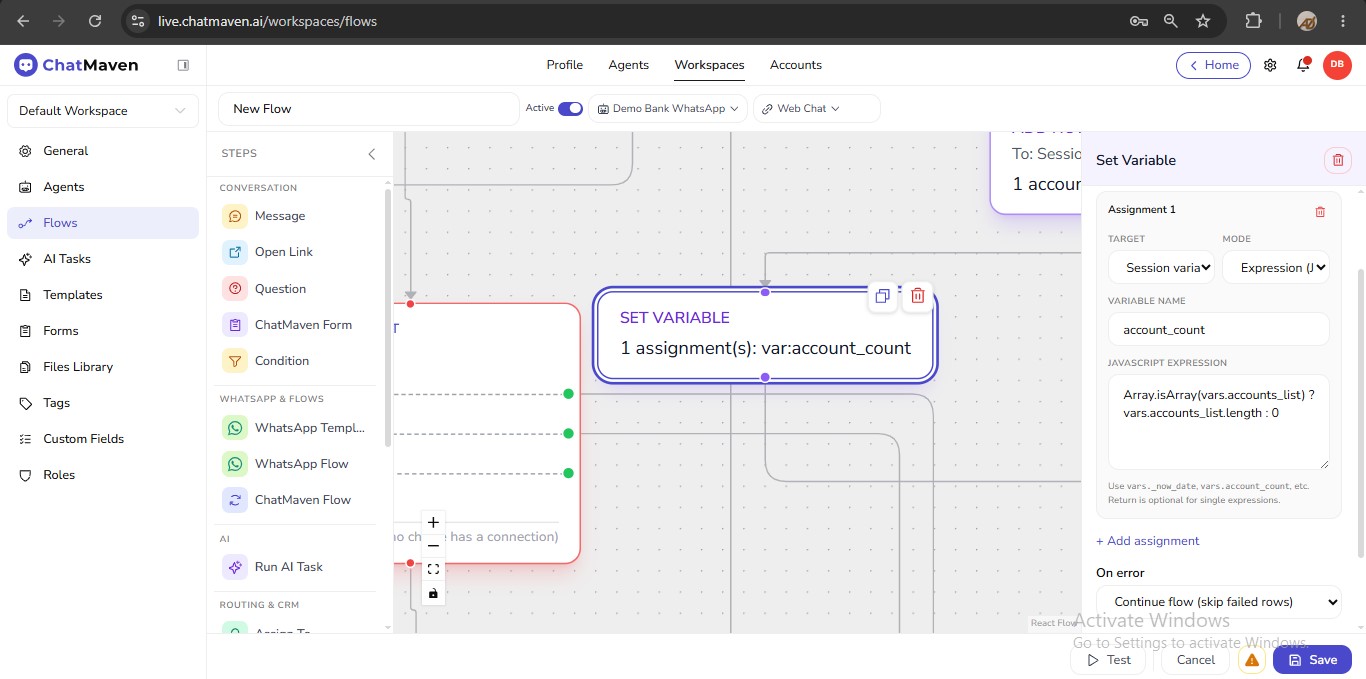
Task: Click the Add assignment link
Action: (x=1148, y=541)
